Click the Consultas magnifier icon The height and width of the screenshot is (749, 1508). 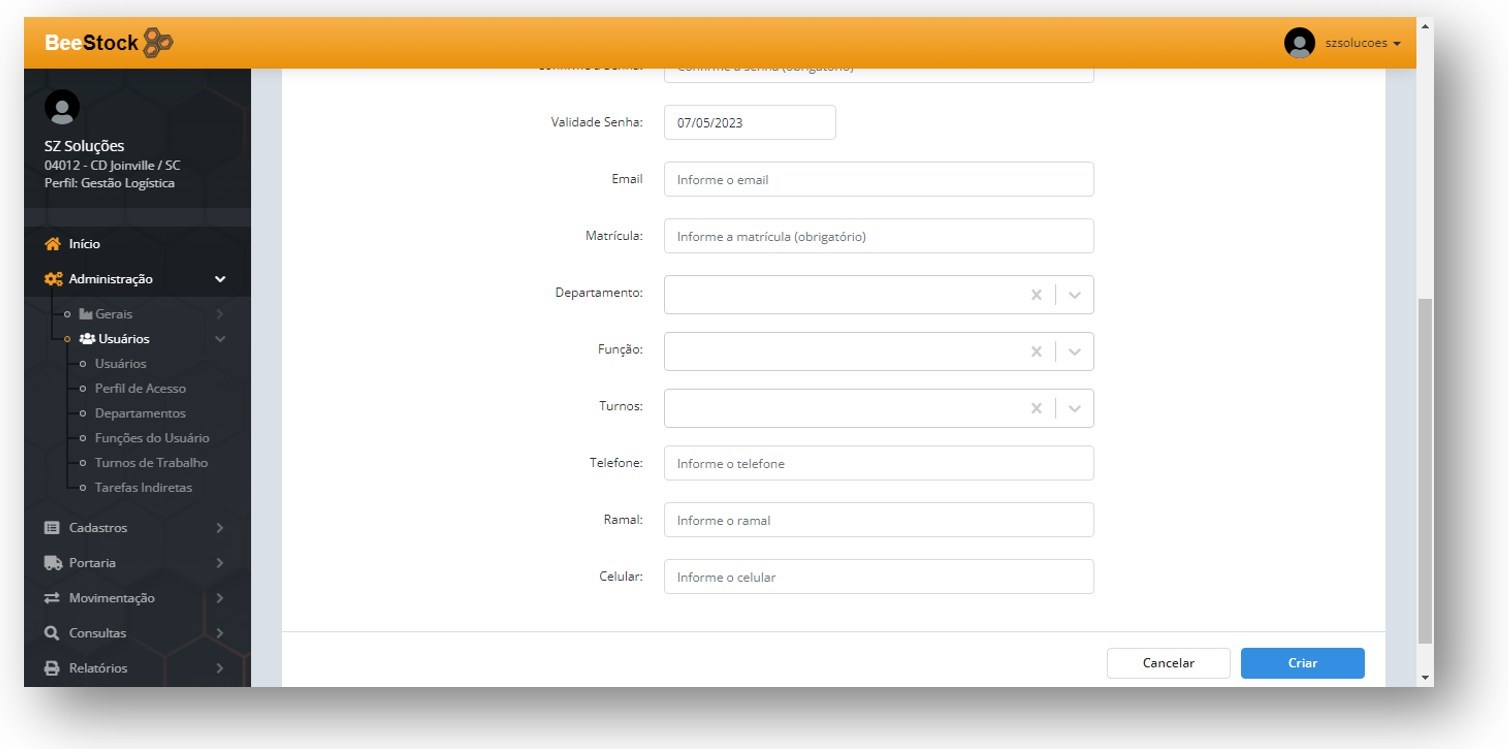click(53, 633)
